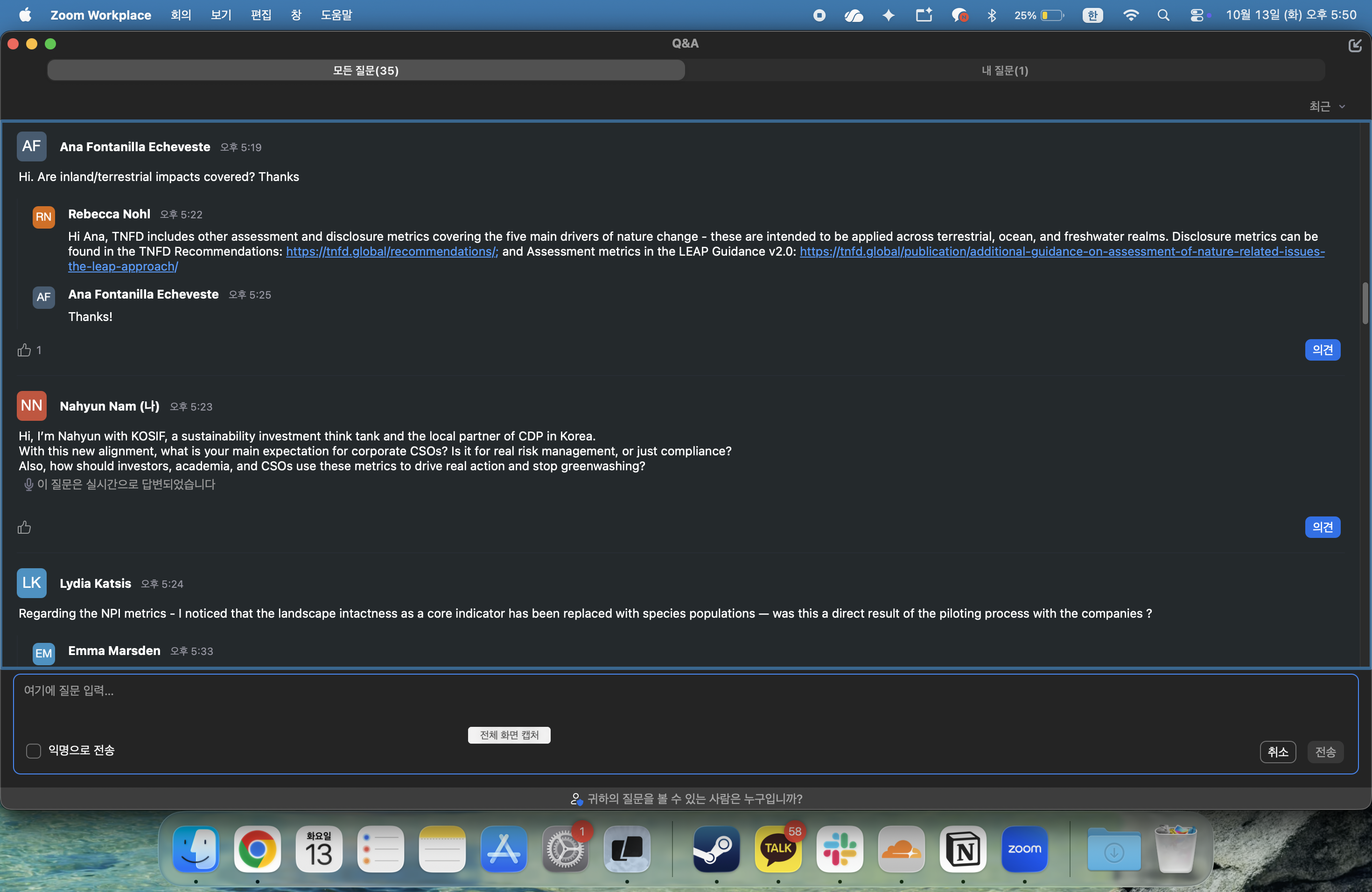Open Finder from the dock
Screen dimensions: 1372x892
196,849
